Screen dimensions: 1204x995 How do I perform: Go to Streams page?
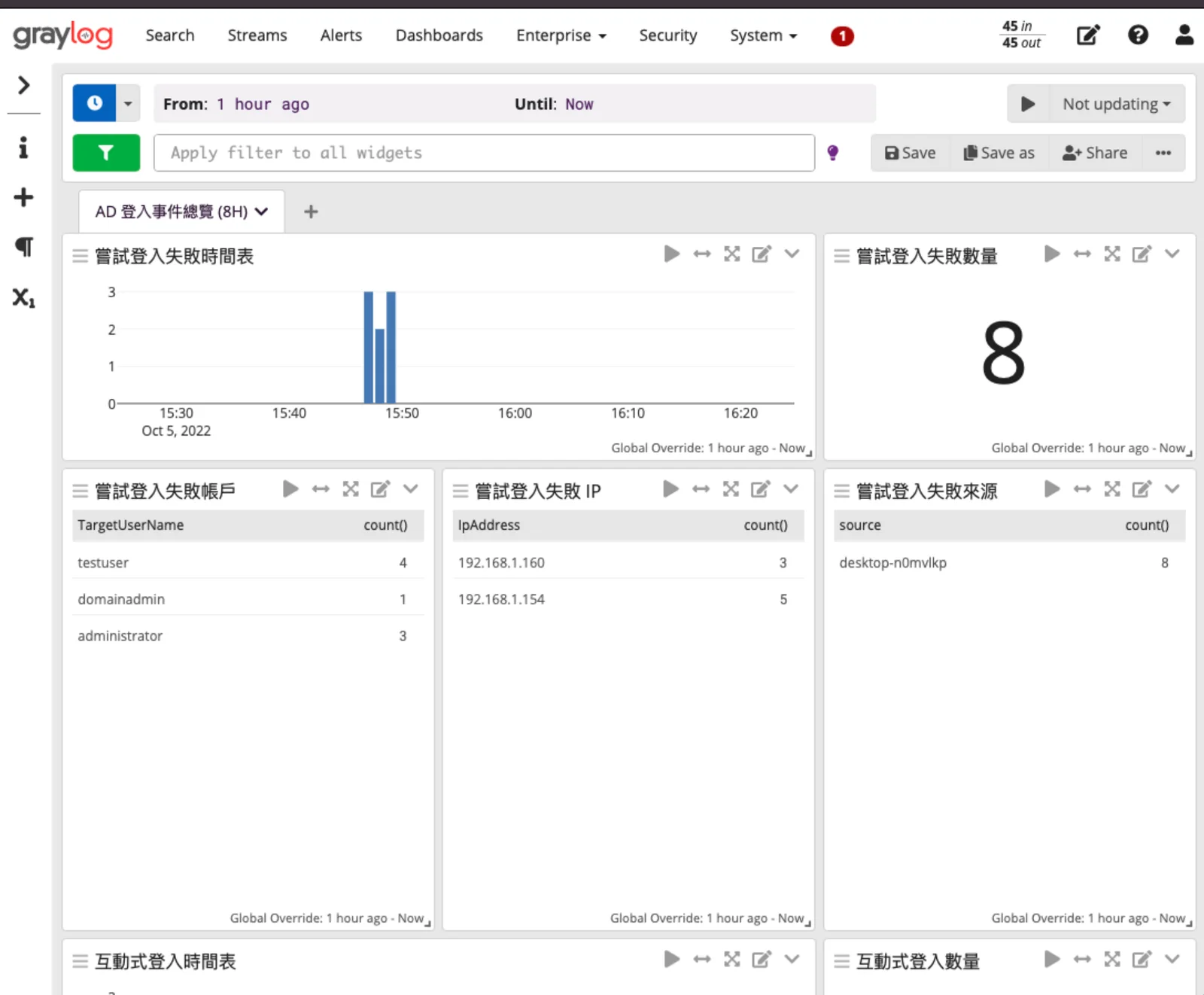[x=257, y=35]
